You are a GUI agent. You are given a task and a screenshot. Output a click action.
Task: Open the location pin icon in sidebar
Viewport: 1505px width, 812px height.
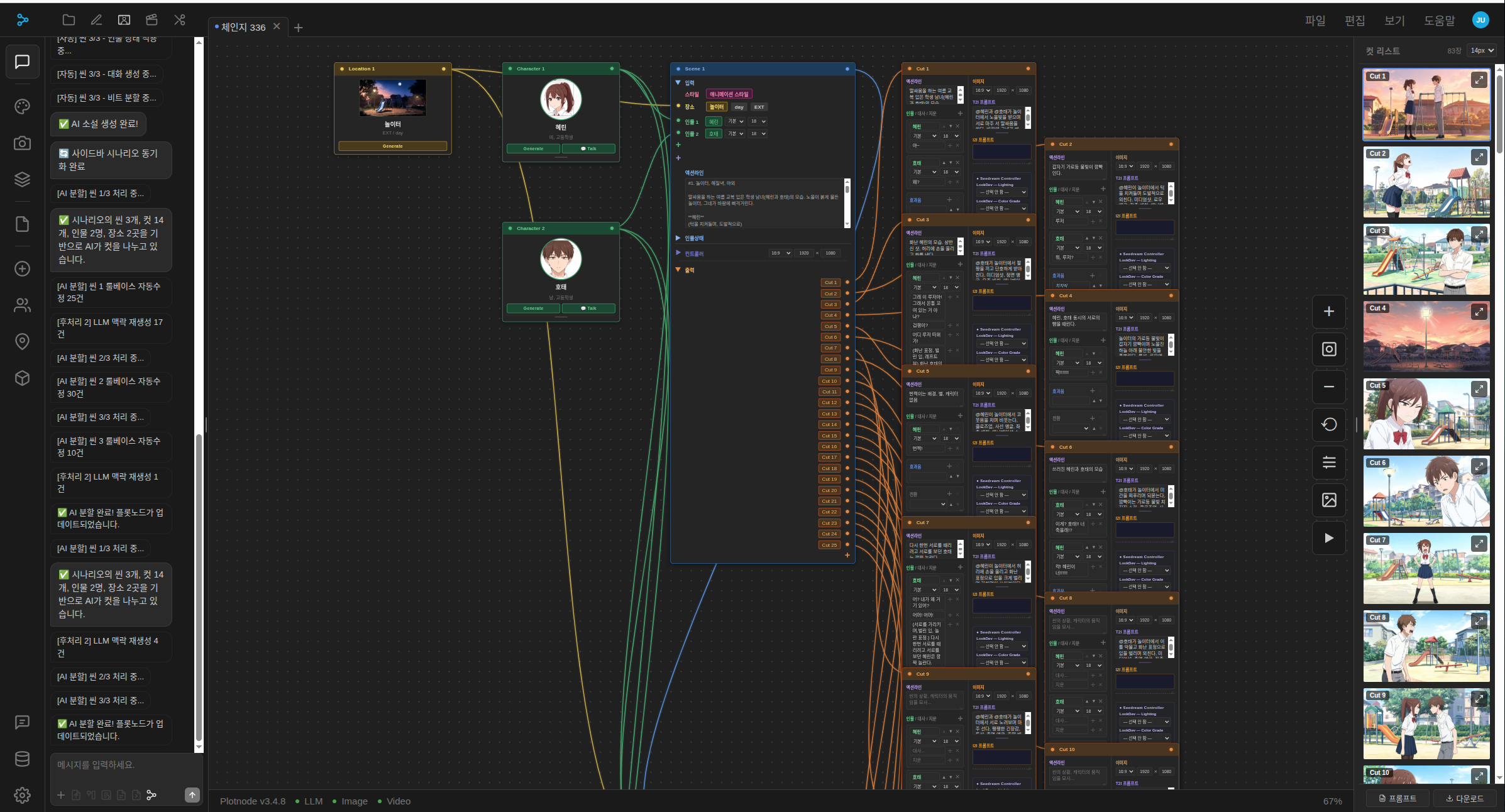22,341
